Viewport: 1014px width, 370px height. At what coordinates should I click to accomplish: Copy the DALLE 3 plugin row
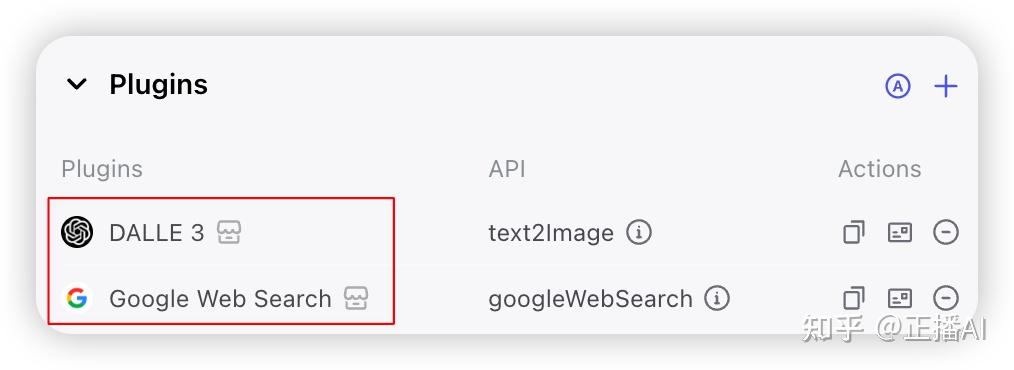(854, 232)
